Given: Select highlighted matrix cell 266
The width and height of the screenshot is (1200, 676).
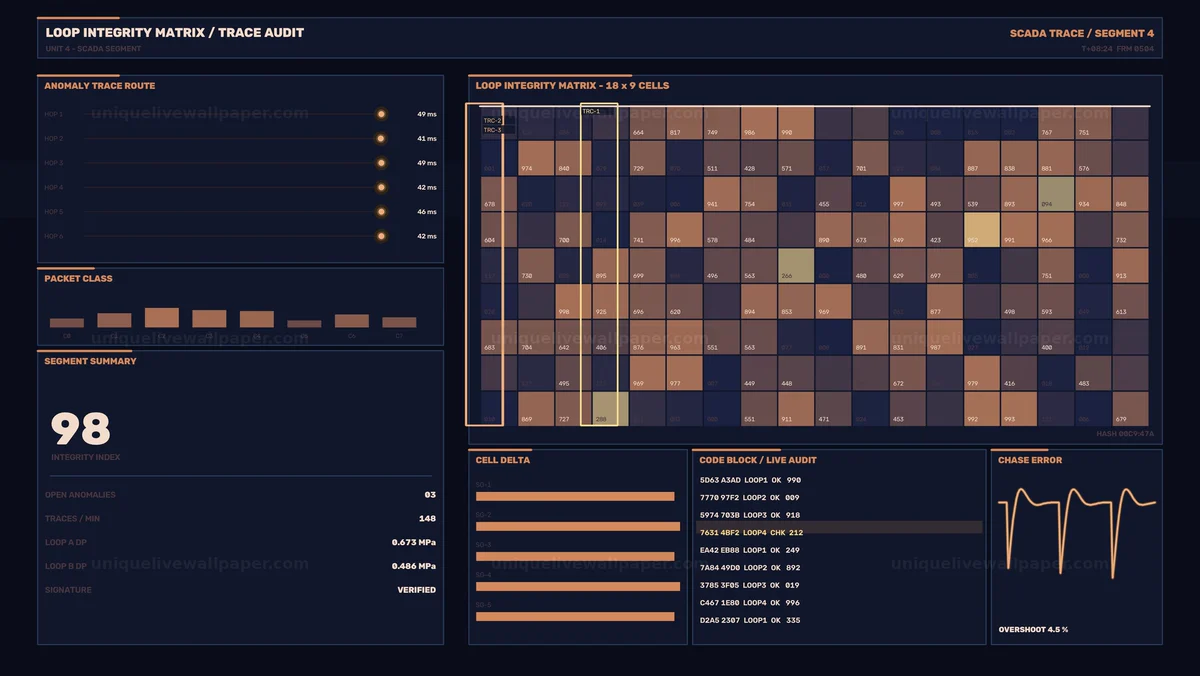Looking at the screenshot, I should [x=796, y=266].
